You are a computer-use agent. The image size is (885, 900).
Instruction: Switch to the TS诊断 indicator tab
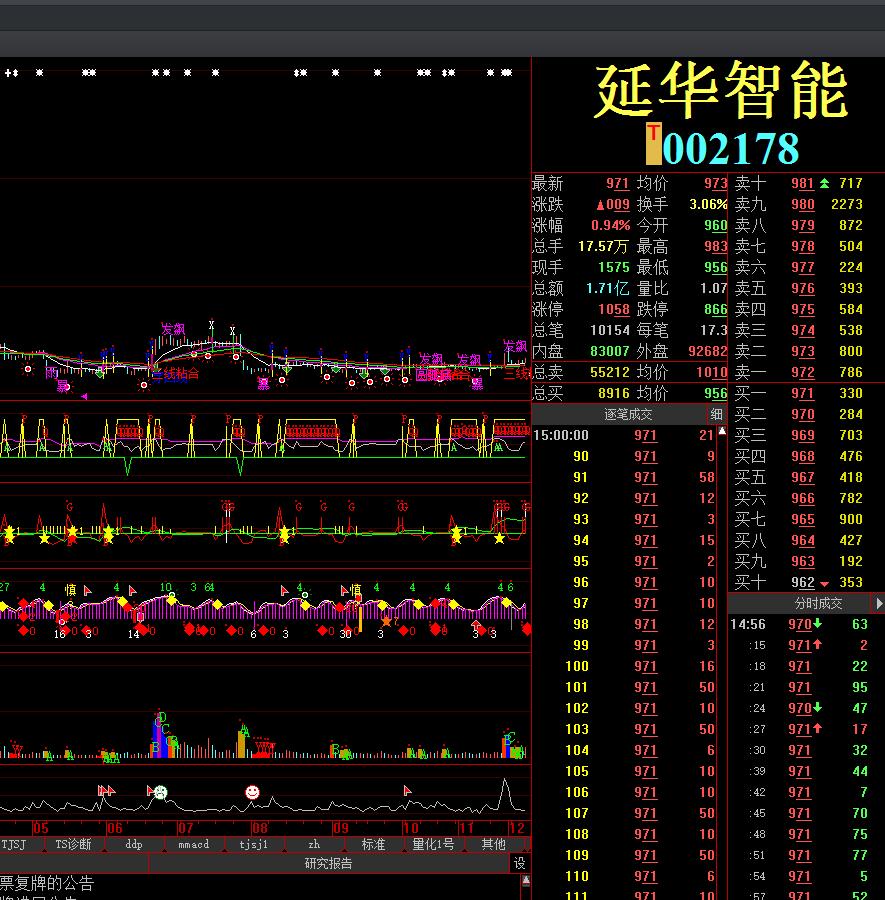73,844
